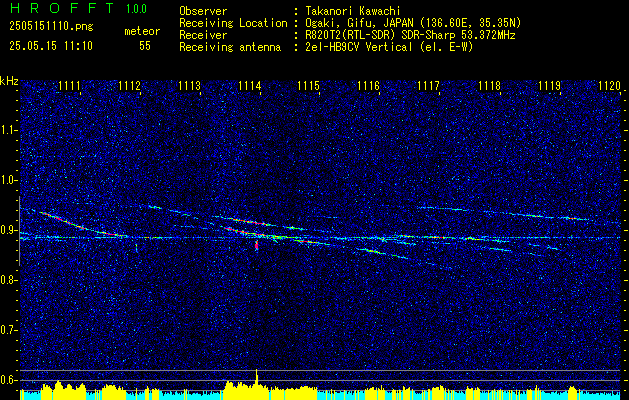Click the 2el-HB9CV antenna description
This screenshot has height=400, width=629.
pyautogui.click(x=389, y=47)
